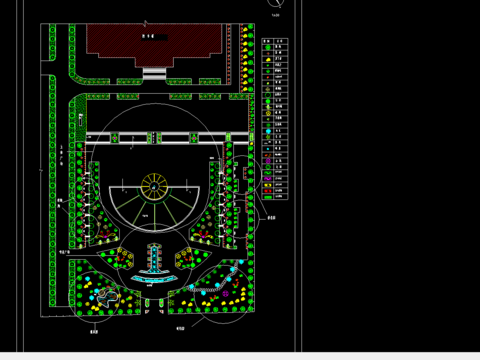This screenshot has width=480, height=360.
Task: Click the north arrow compass symbol
Action: pyautogui.click(x=276, y=3)
